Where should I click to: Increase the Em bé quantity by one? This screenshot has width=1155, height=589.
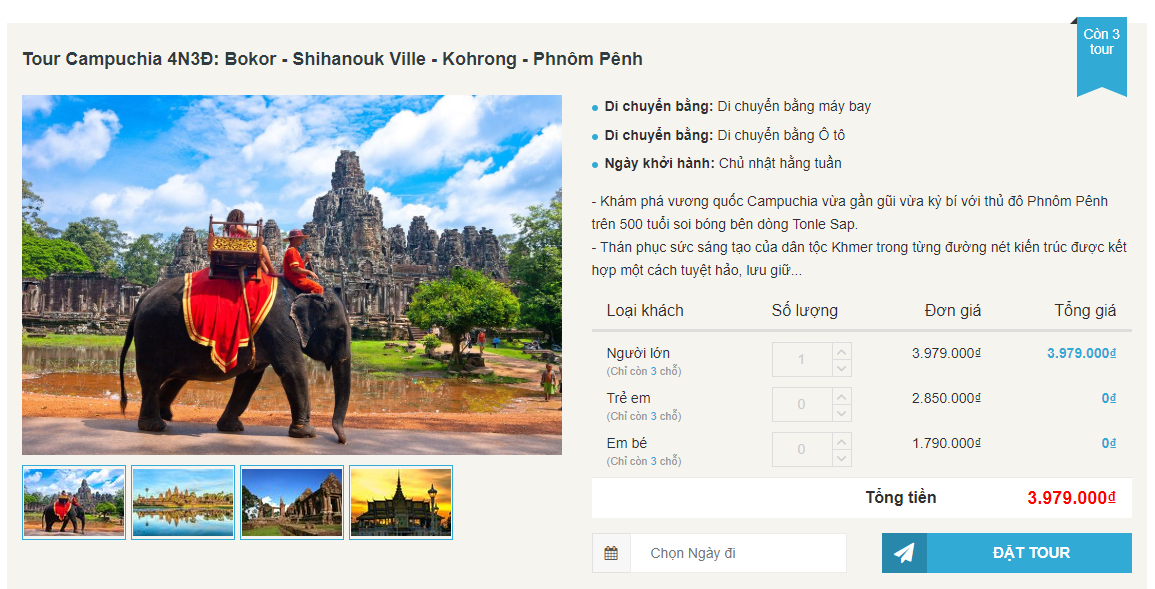tap(842, 441)
